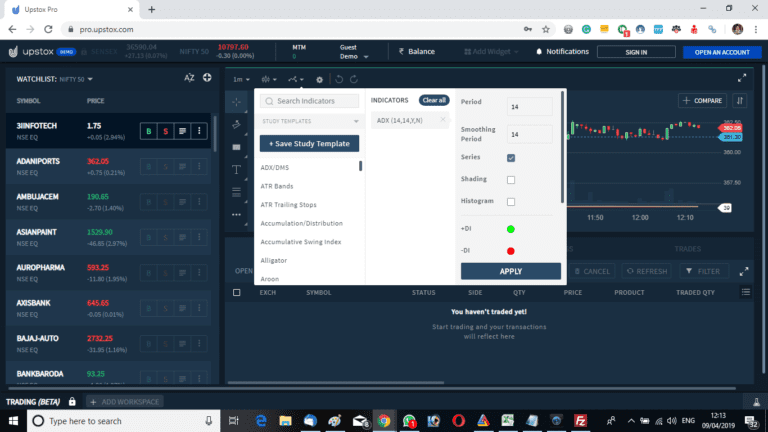
Task: Uncheck the Series checkbox
Action: click(x=511, y=158)
